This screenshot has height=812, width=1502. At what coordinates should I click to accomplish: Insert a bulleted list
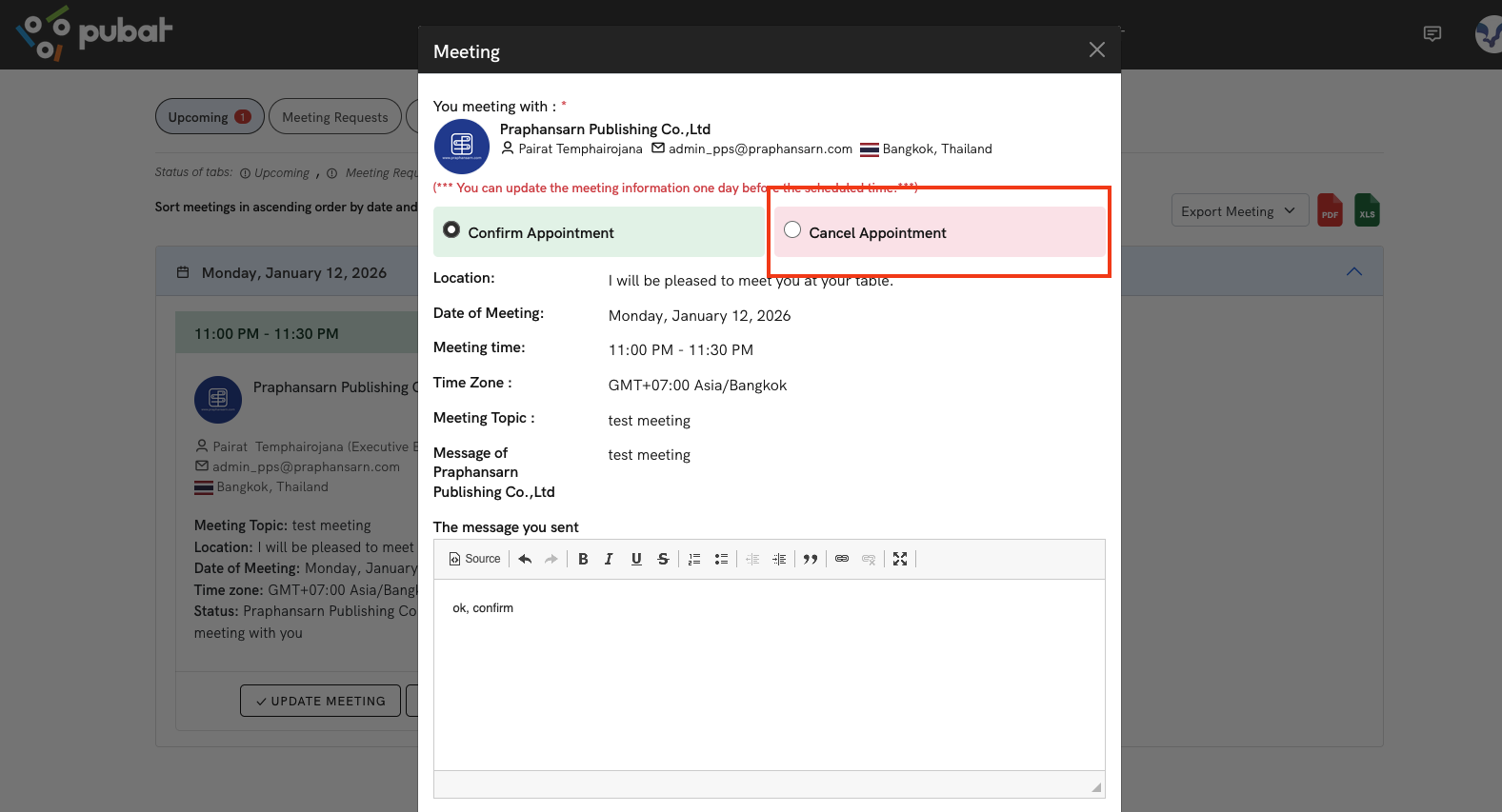coord(721,559)
